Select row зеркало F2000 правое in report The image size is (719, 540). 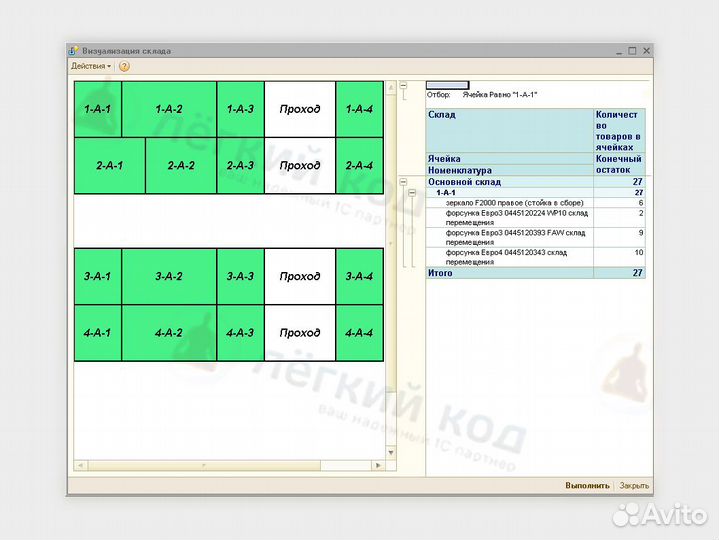click(509, 203)
